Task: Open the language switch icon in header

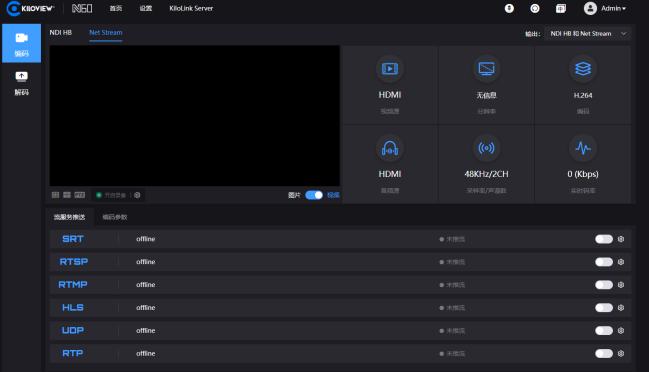Action: coord(560,8)
